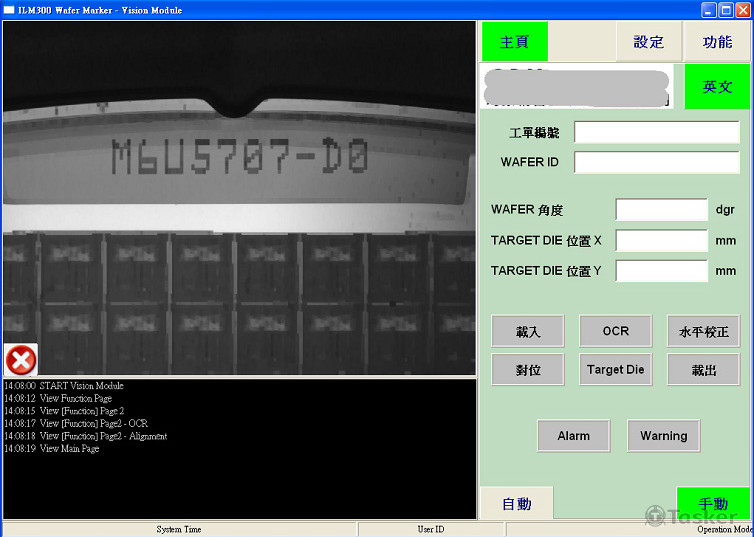
Task: Open the Alarm button
Action: coord(573,436)
